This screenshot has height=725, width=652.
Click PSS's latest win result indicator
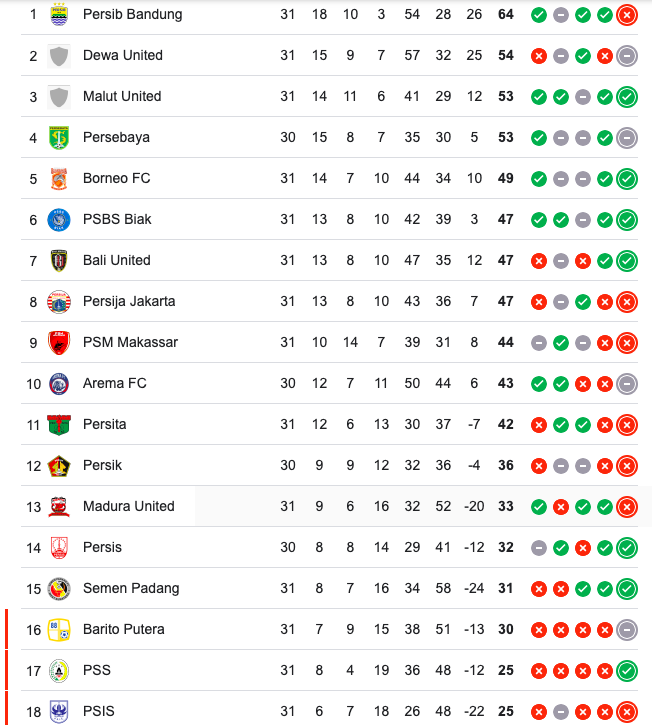627,671
